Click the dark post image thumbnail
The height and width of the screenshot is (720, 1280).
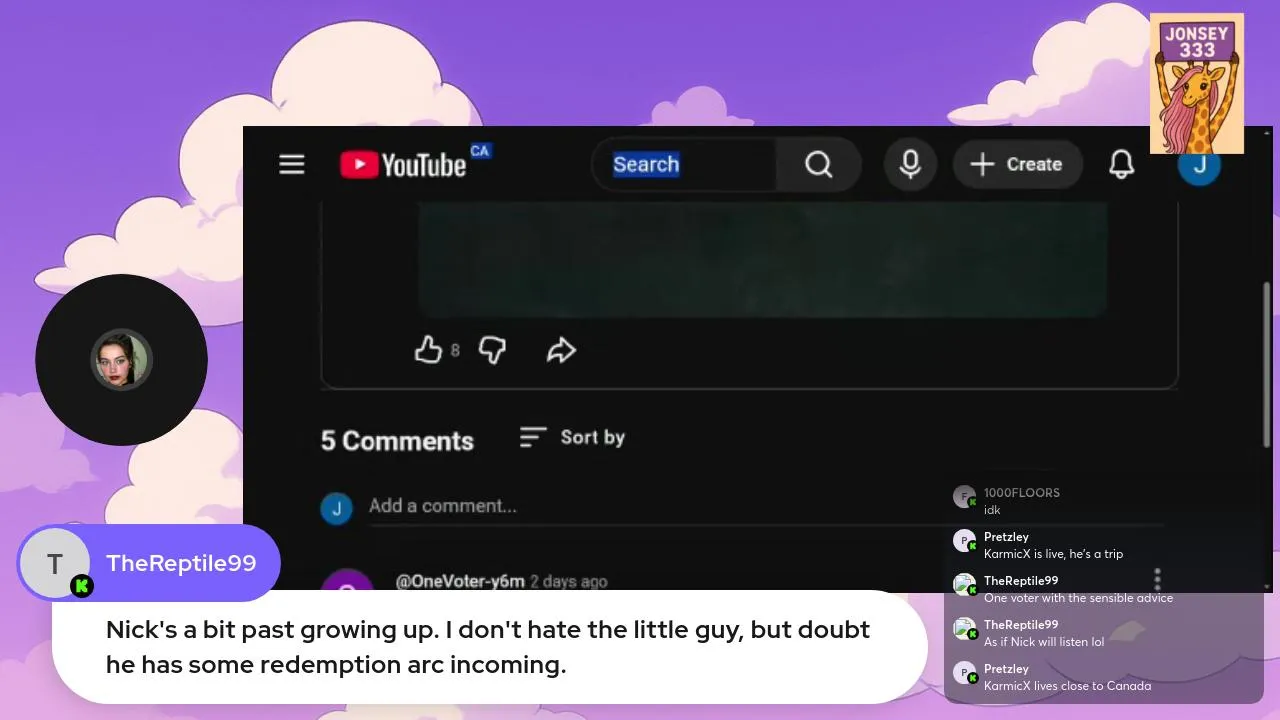pos(762,259)
